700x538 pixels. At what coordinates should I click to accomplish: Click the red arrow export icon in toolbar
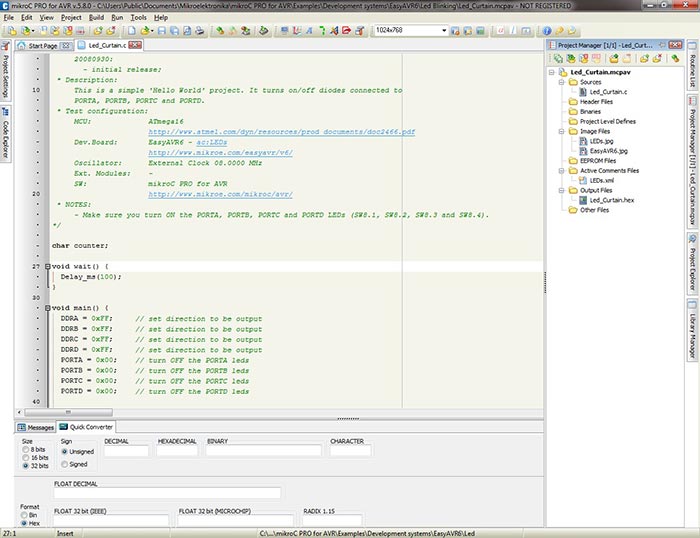click(x=346, y=31)
